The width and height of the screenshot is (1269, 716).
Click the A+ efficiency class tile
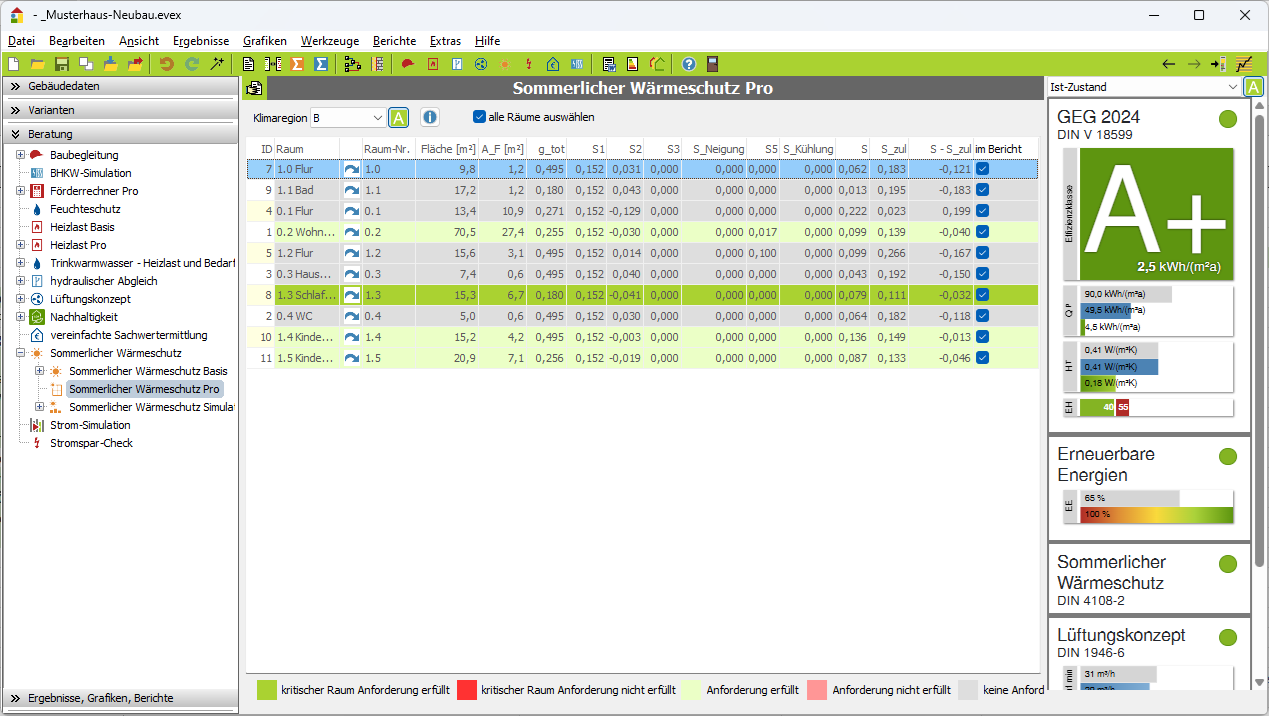(1158, 215)
